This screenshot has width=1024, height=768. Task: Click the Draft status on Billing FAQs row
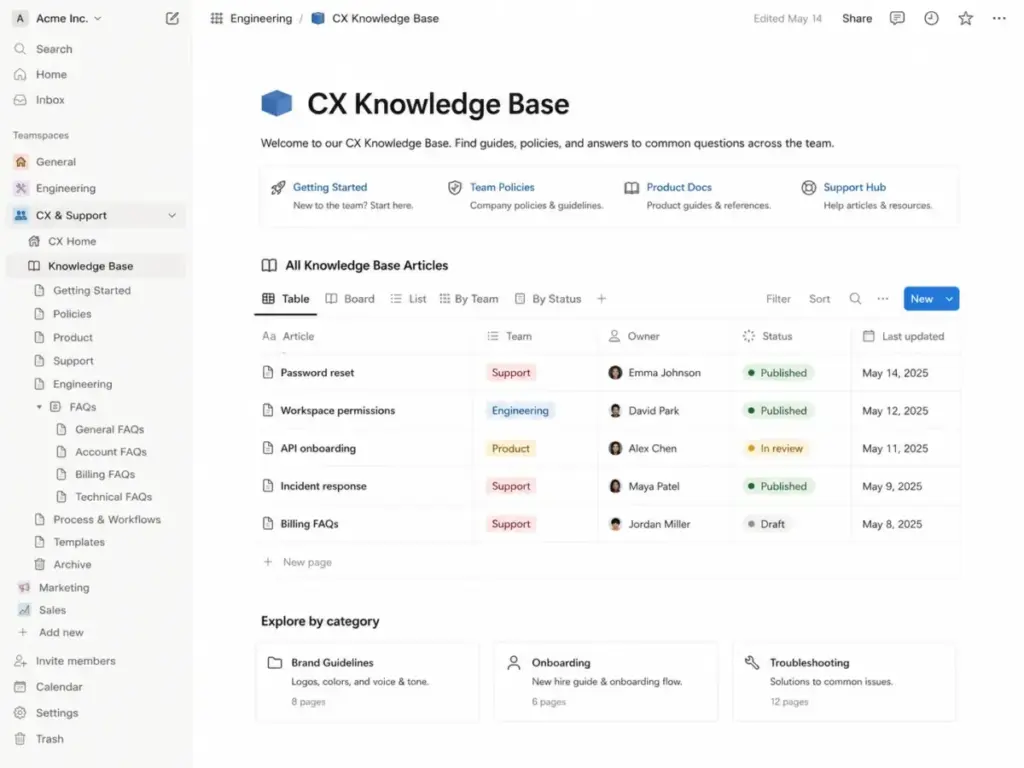[x=766, y=524]
